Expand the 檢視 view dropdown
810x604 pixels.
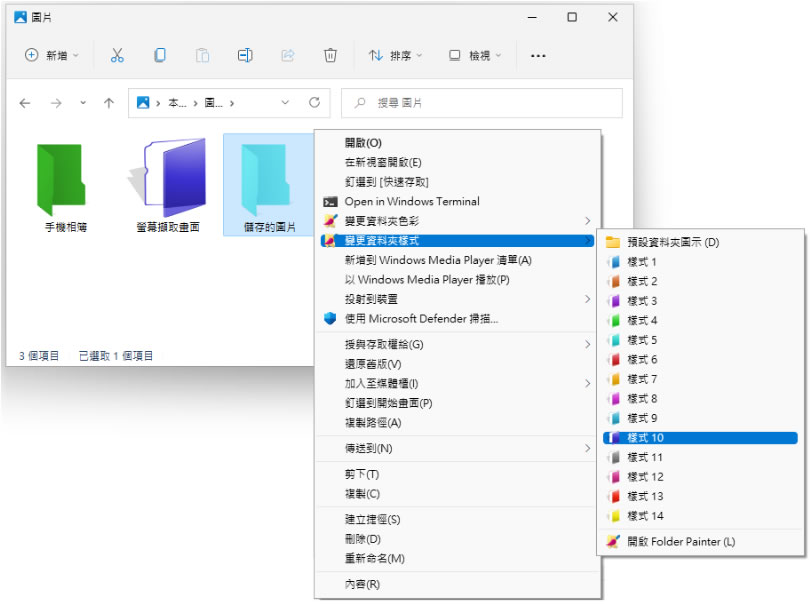tap(476, 56)
